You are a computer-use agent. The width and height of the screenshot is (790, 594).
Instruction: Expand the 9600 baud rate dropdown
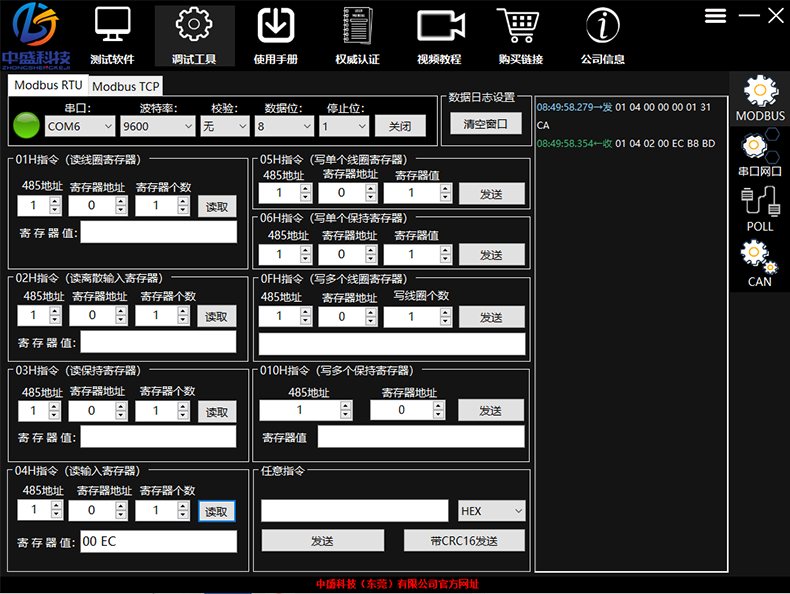(x=157, y=126)
